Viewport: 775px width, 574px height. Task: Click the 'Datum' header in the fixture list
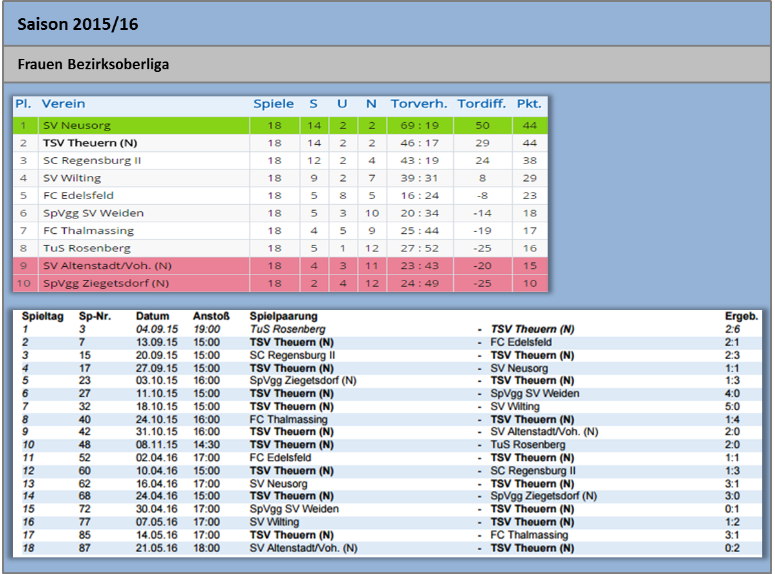[152, 316]
